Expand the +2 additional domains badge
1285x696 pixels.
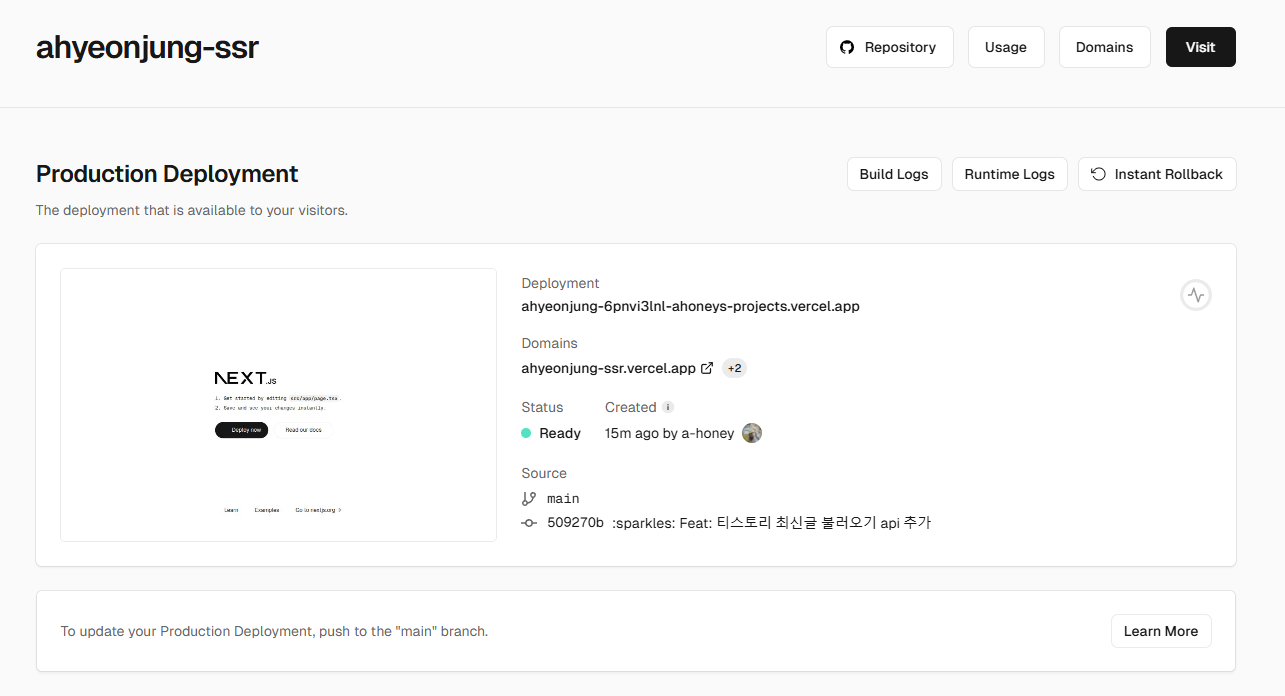[734, 368]
